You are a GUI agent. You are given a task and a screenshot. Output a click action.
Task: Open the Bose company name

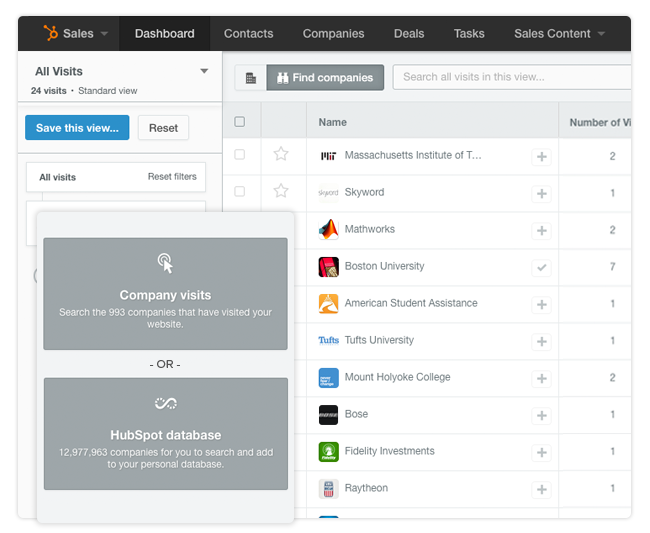point(357,414)
